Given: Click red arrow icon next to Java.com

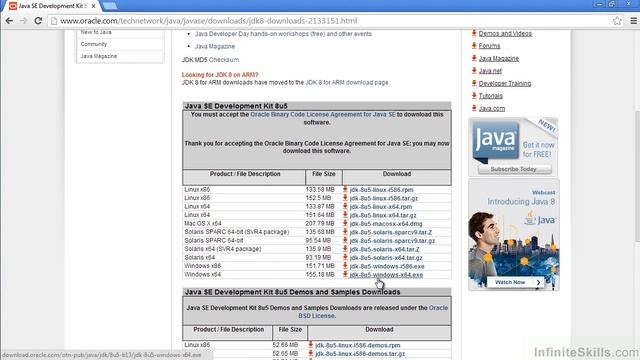Looking at the screenshot, I should [x=474, y=108].
